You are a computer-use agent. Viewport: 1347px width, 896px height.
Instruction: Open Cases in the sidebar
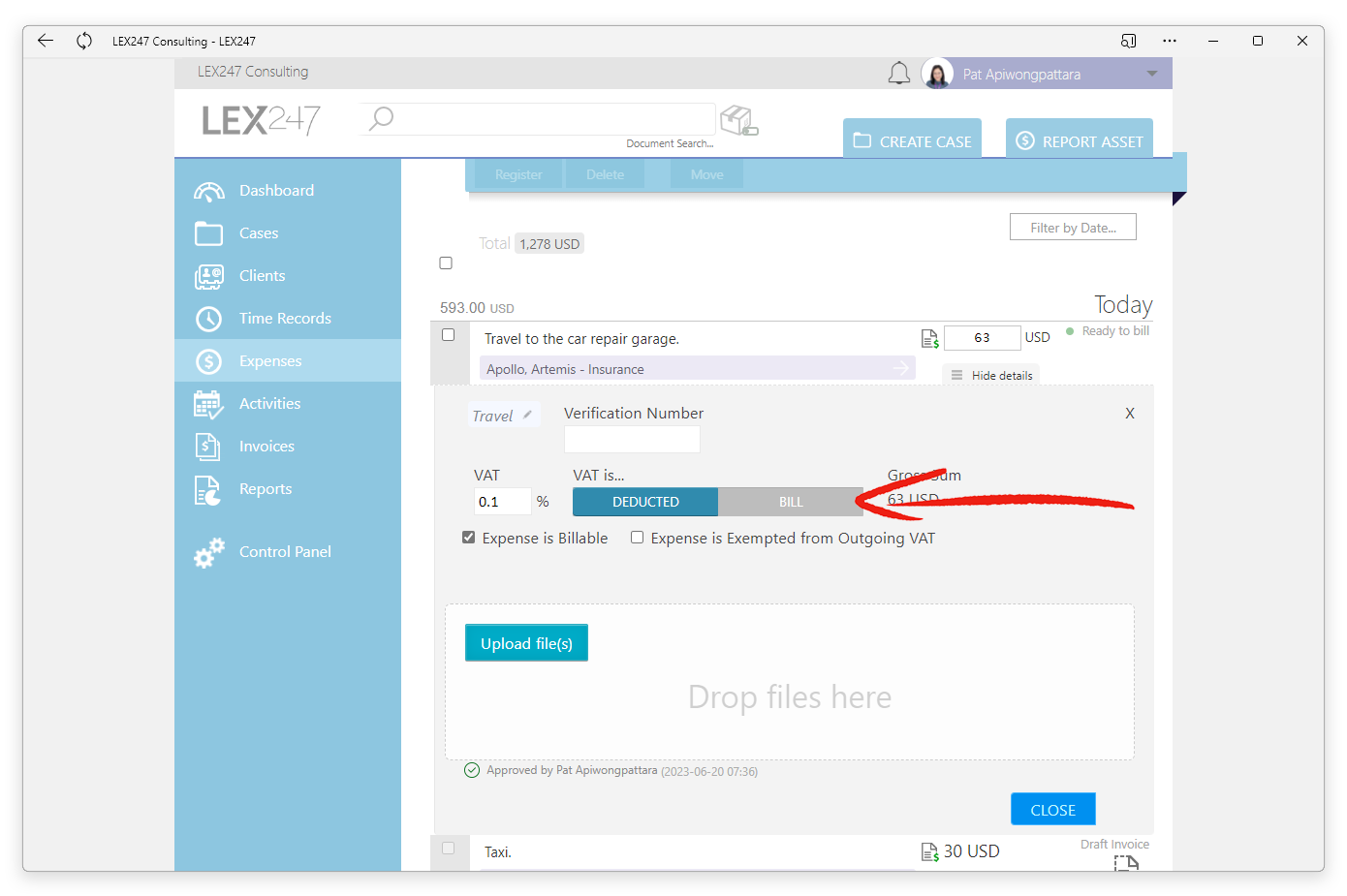coord(259,233)
